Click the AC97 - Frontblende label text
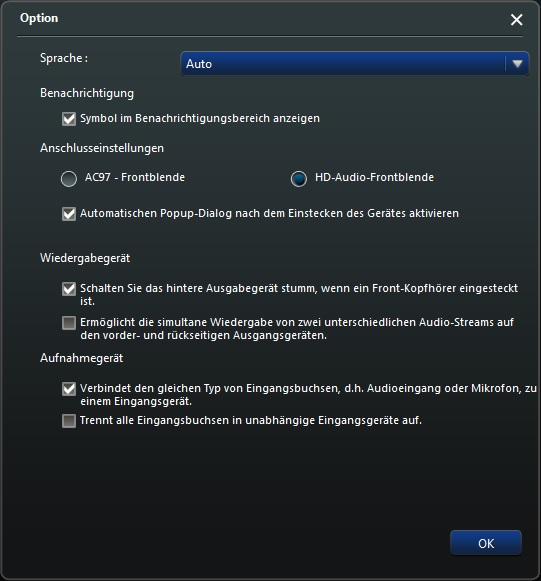The image size is (541, 581). 135,177
